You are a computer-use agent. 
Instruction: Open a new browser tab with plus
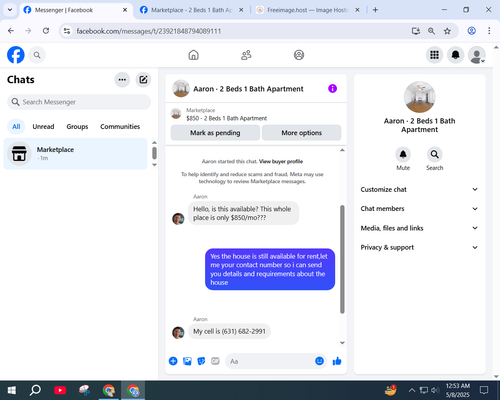[375, 10]
